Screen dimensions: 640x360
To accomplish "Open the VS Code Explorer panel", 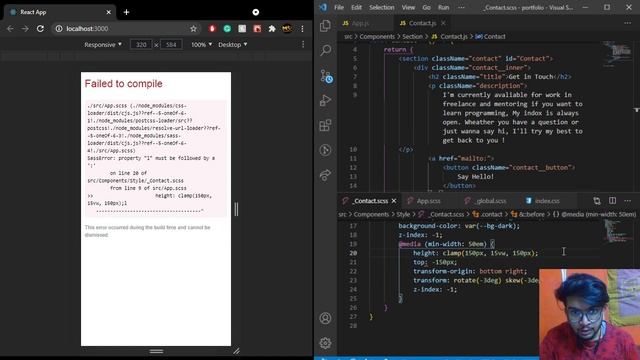I will pyautogui.click(x=325, y=25).
